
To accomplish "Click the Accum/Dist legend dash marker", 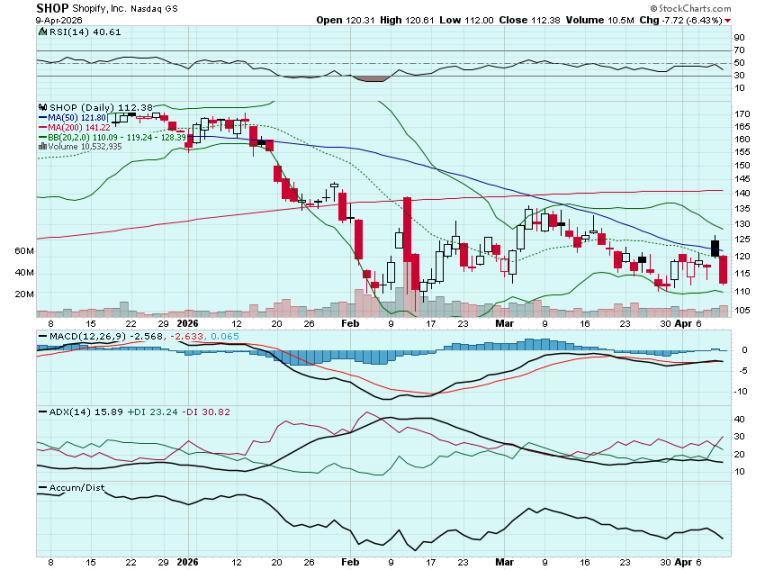I will pos(42,488).
